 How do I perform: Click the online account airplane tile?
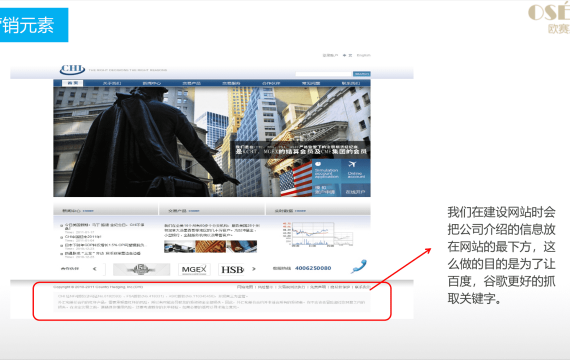(x=356, y=171)
